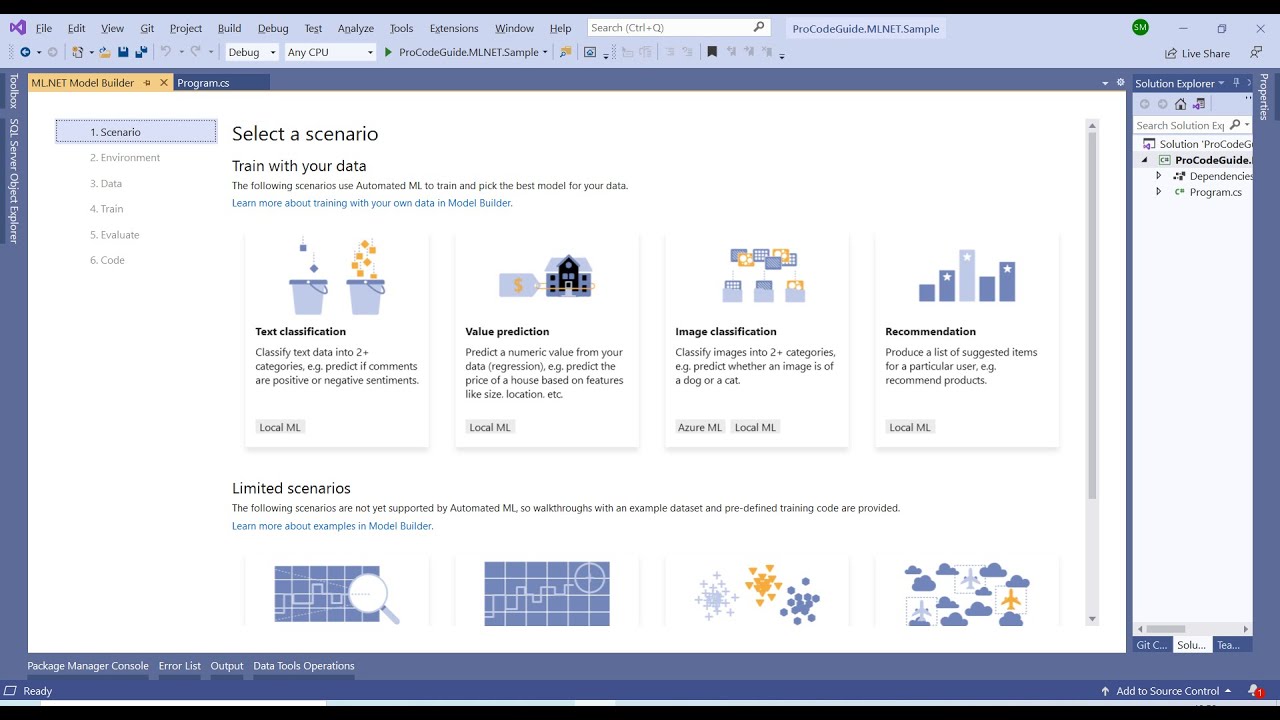Open the Build menu
The height and width of the screenshot is (720, 1280).
point(229,28)
